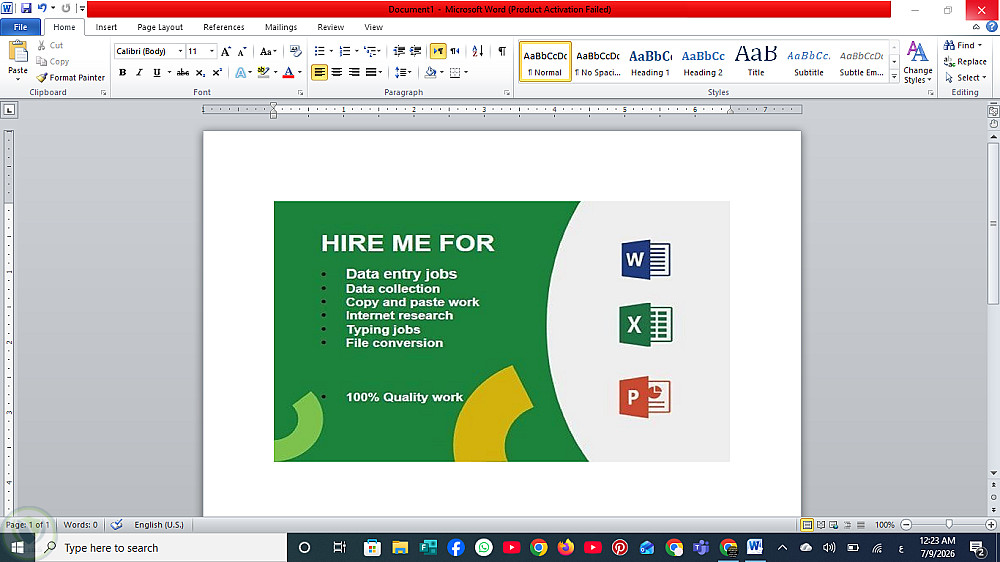This screenshot has width=1000, height=562.
Task: Click the zoom slider handle
Action: tap(949, 524)
